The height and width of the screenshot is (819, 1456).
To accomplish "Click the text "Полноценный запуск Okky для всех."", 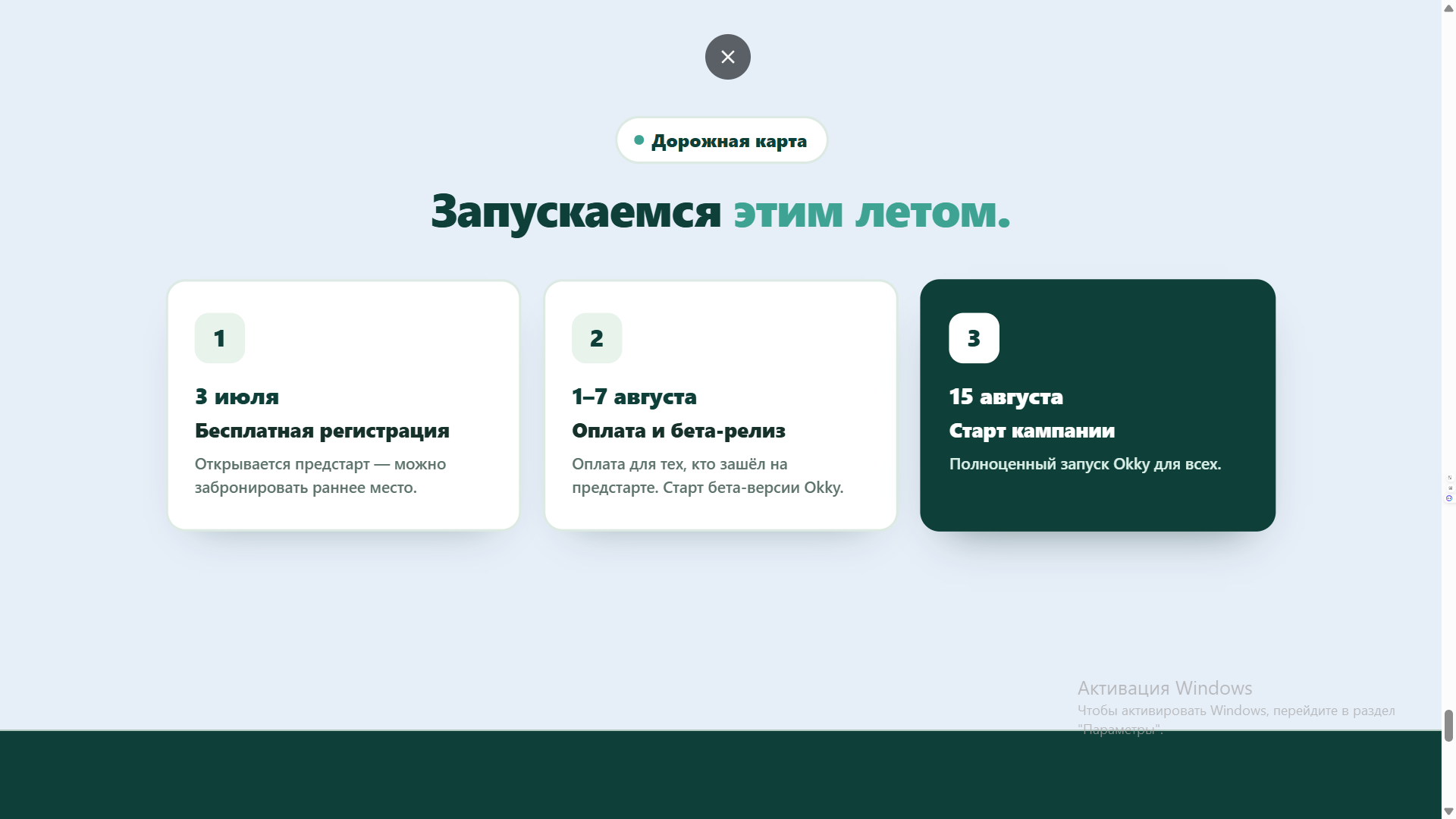I will coord(1085,464).
